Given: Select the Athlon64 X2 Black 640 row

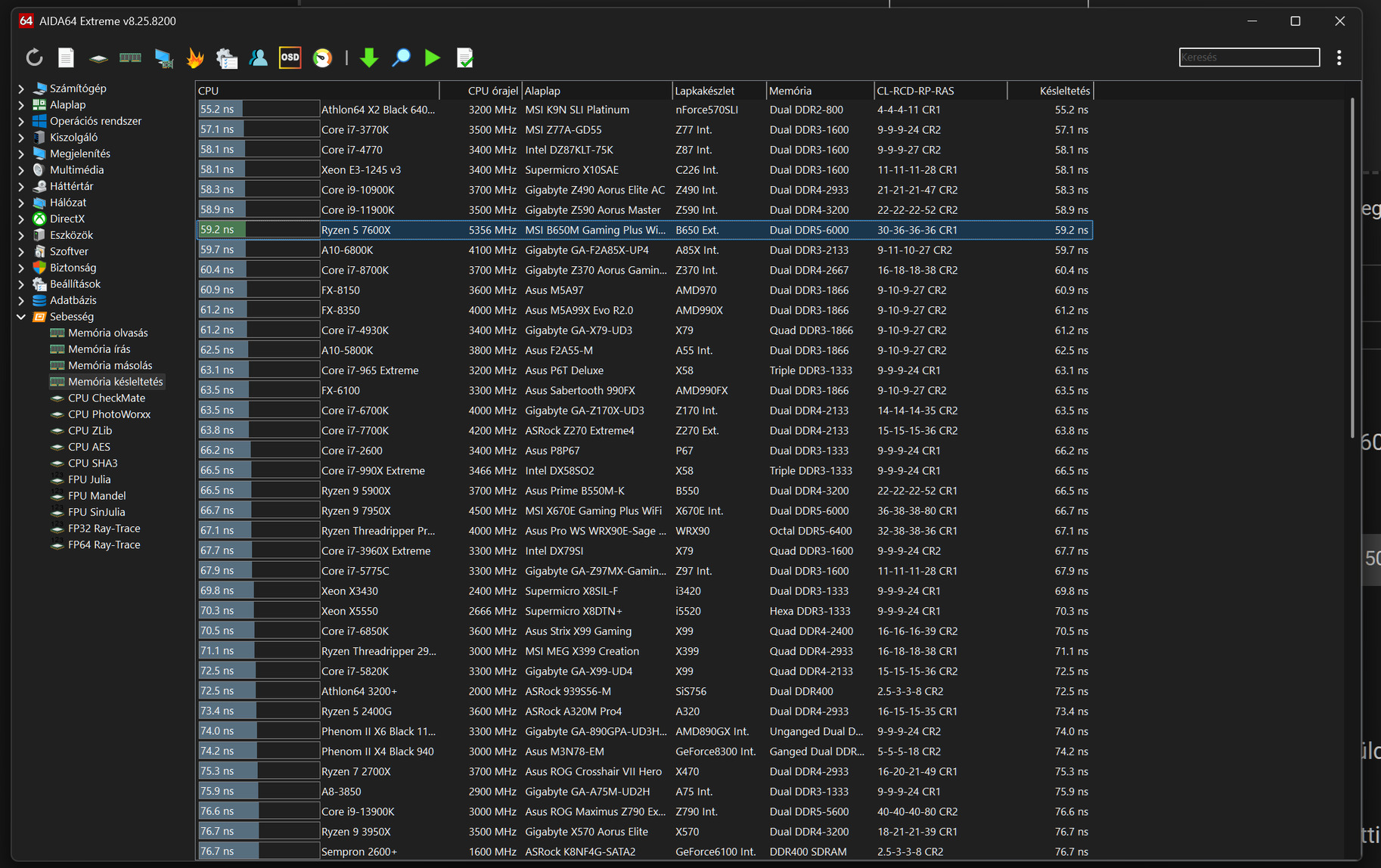Looking at the screenshot, I should pos(644,110).
